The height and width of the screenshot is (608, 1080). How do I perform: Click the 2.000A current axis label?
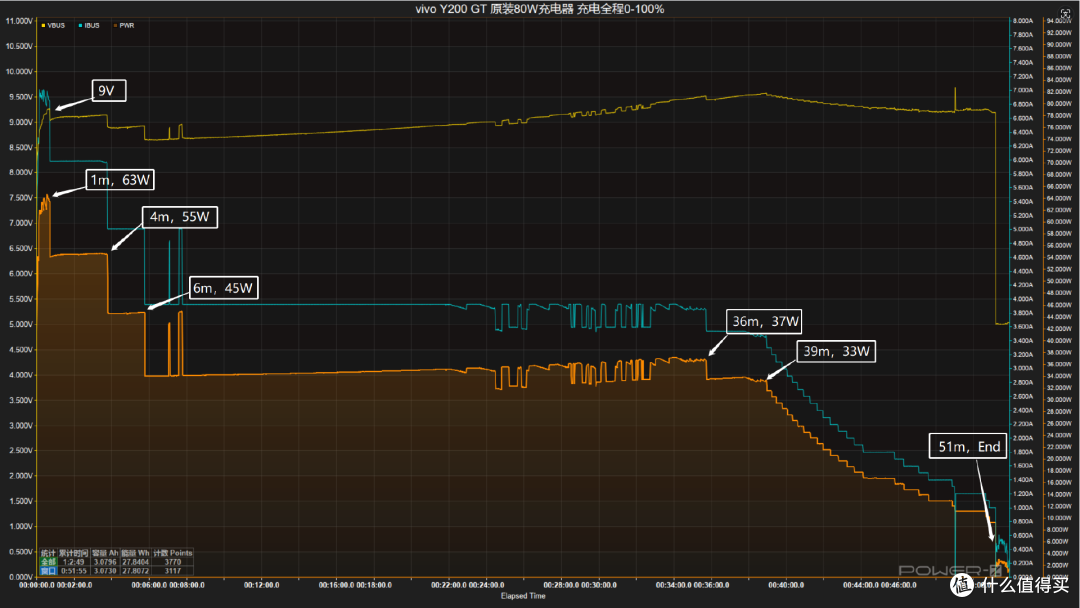[1023, 438]
